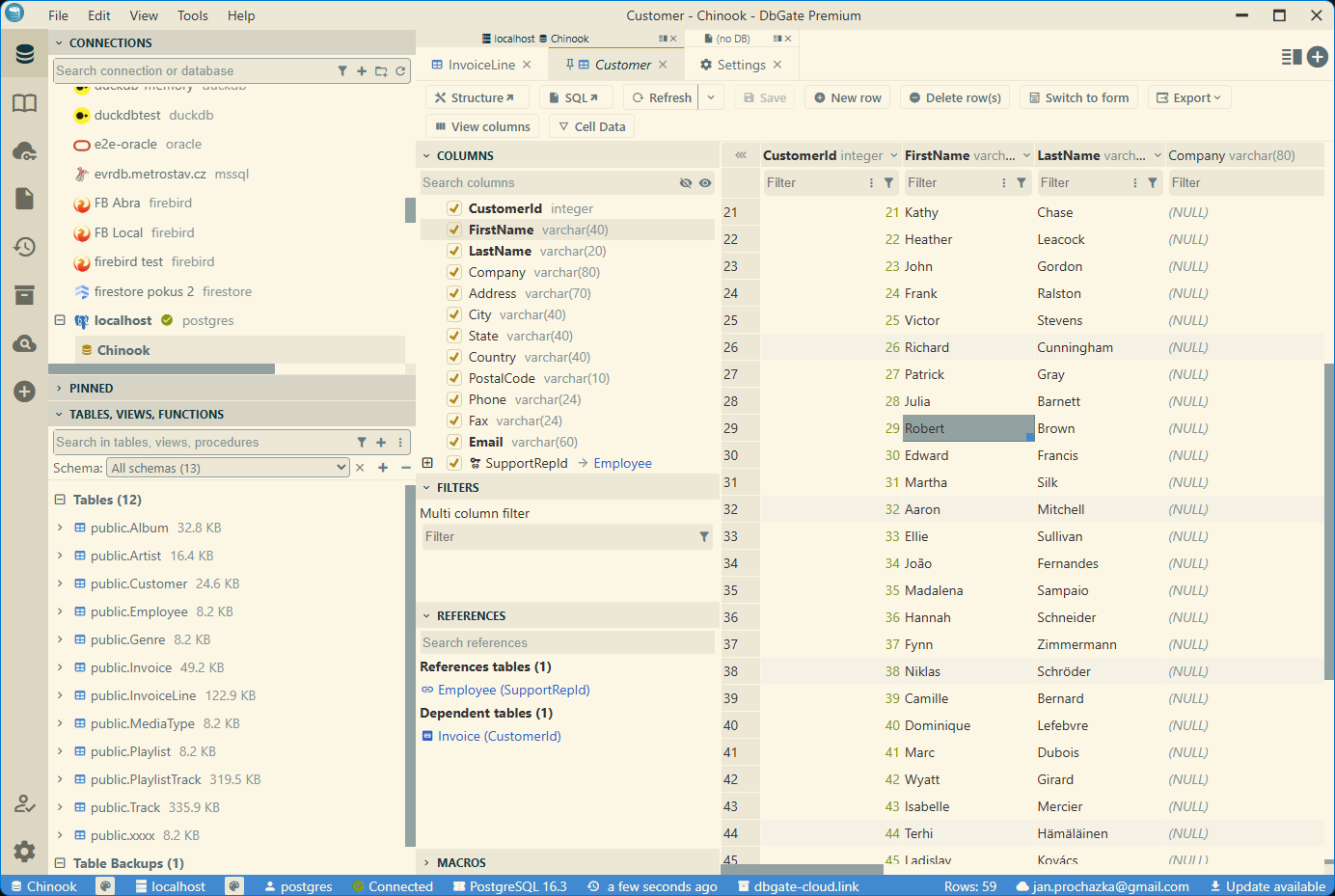Viewport: 1335px width, 896px height.
Task: Uncheck the Phone column checkbox
Action: (x=453, y=399)
